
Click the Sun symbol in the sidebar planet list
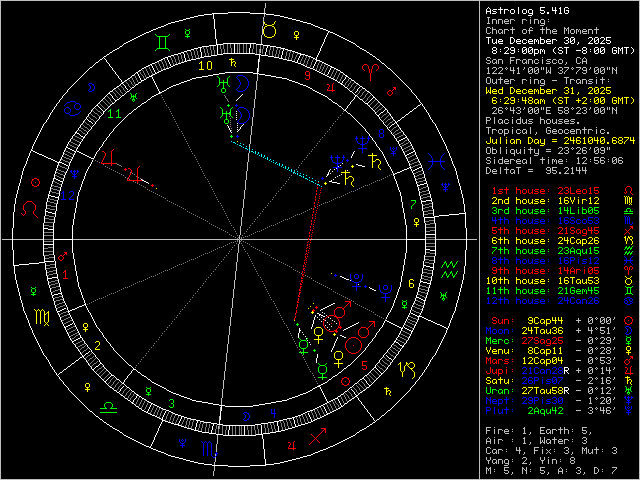pos(626,320)
